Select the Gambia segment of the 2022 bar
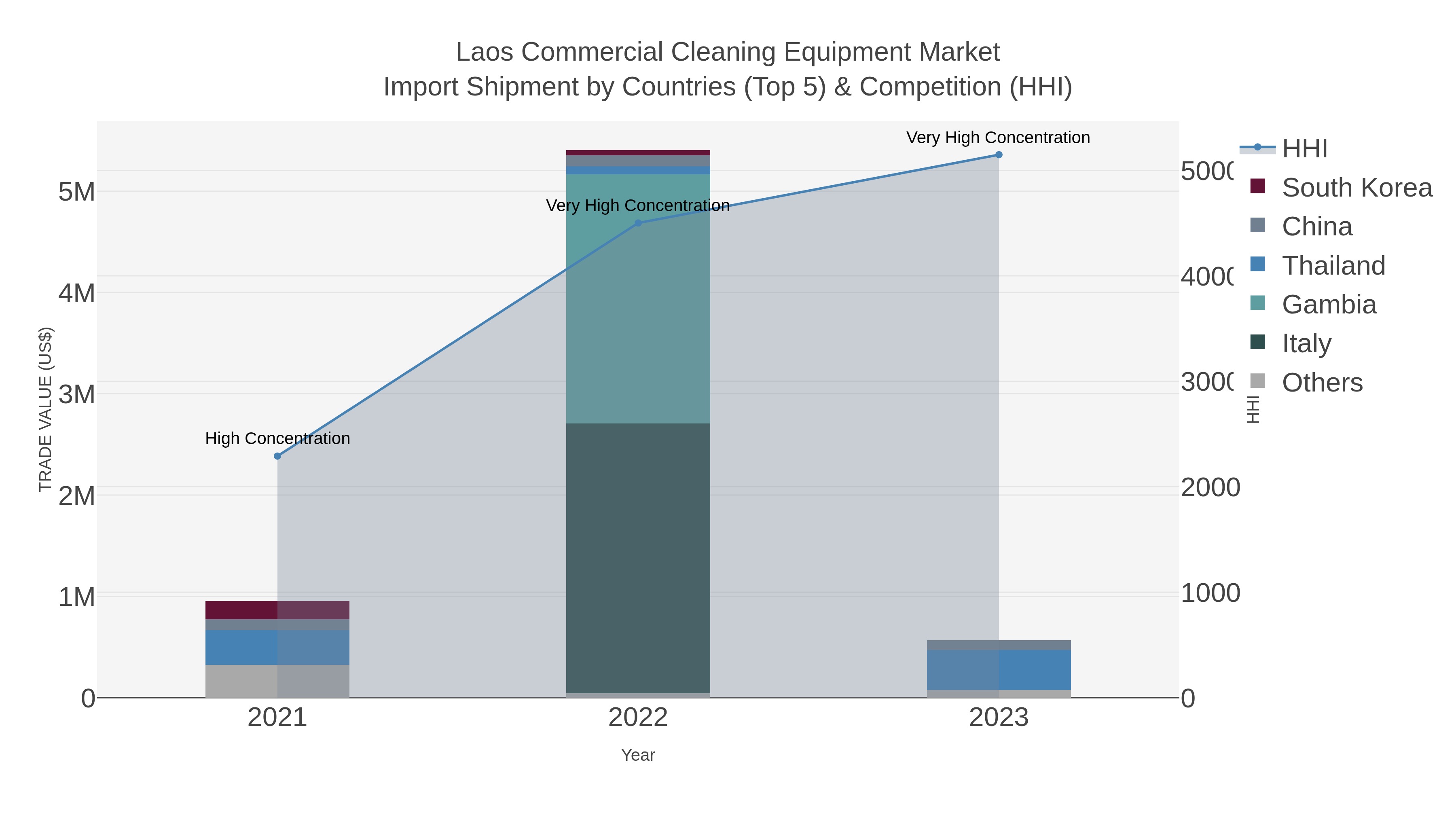 pyautogui.click(x=638, y=299)
